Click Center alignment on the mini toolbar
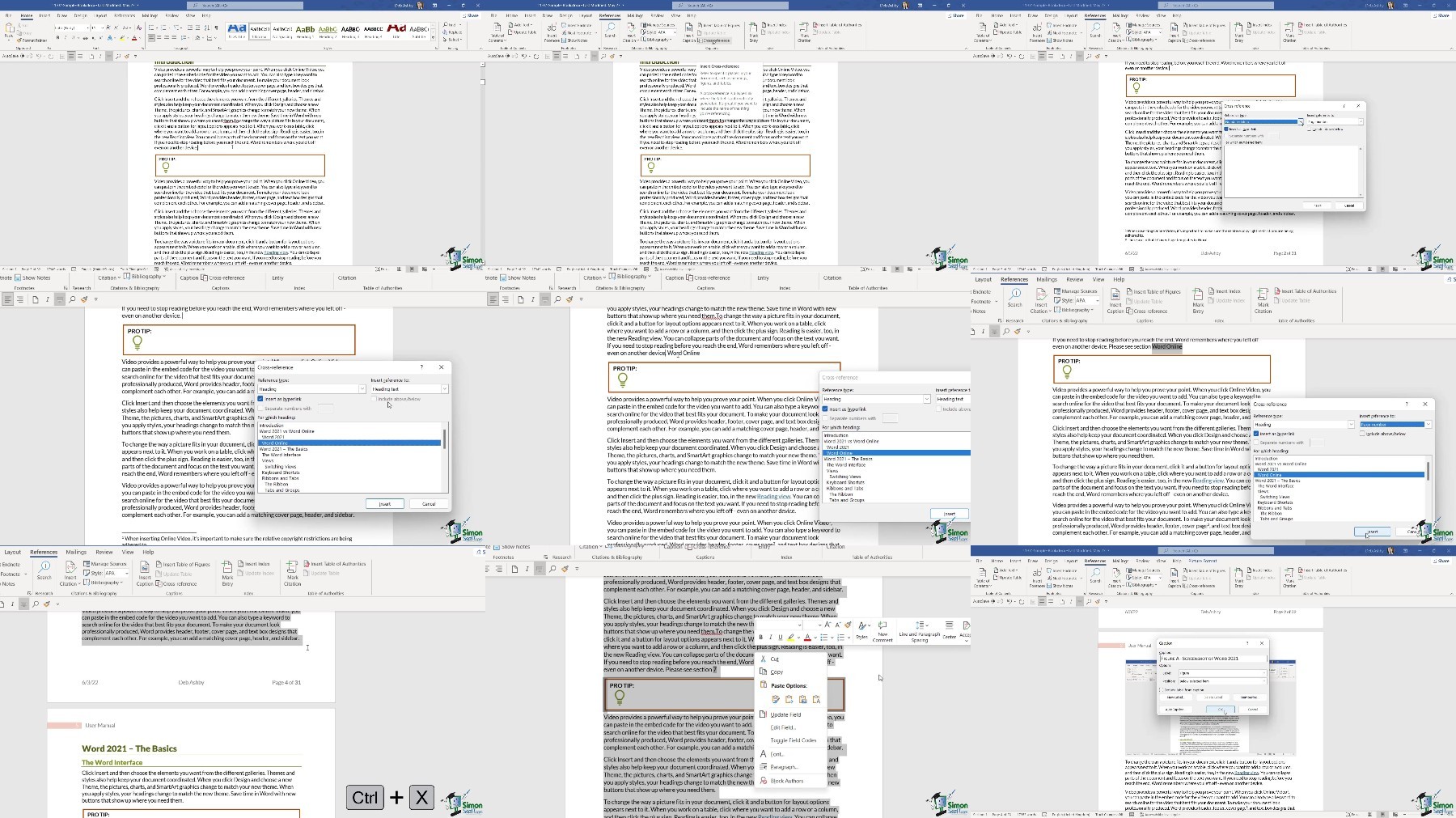The width and height of the screenshot is (1456, 818). click(x=949, y=630)
